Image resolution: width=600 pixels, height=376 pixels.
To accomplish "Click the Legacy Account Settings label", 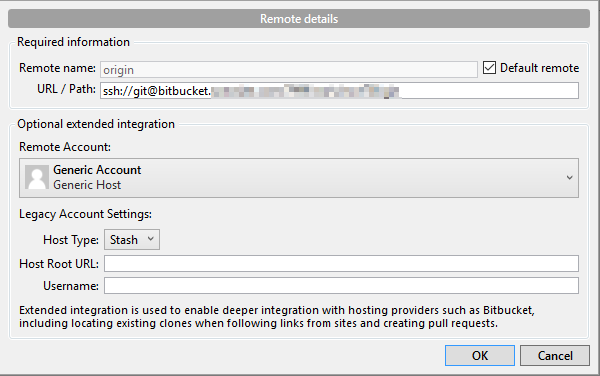I will pyautogui.click(x=85, y=214).
